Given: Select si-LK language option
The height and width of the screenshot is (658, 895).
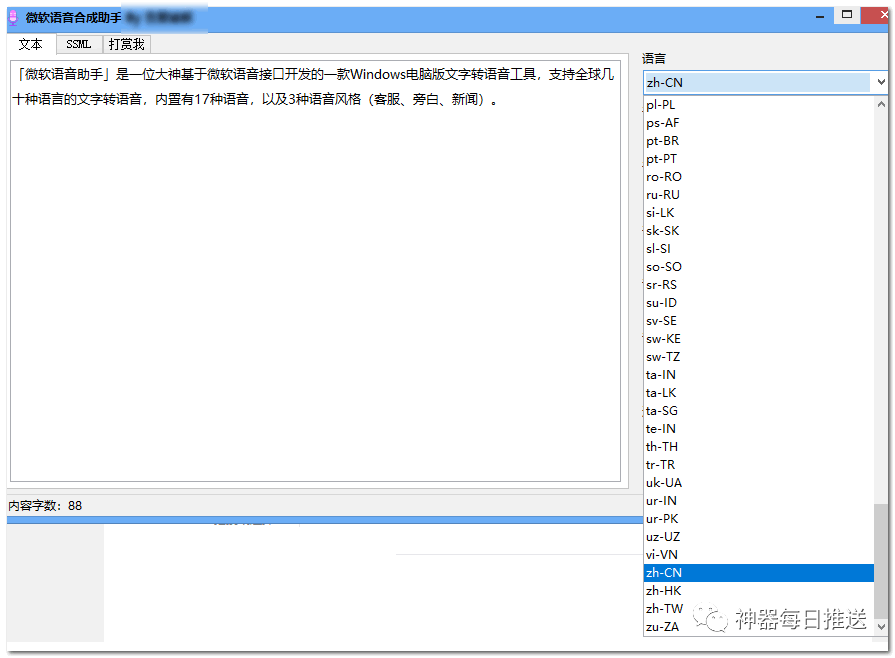Looking at the screenshot, I should (759, 212).
